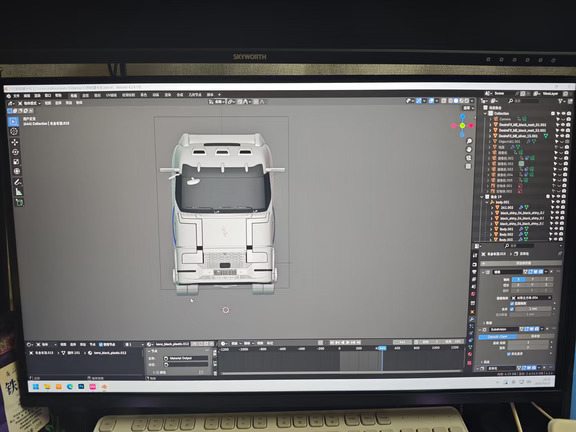Switch perspective/orthographic grid icon
Screen dimensions: 576x432
pos(468,166)
